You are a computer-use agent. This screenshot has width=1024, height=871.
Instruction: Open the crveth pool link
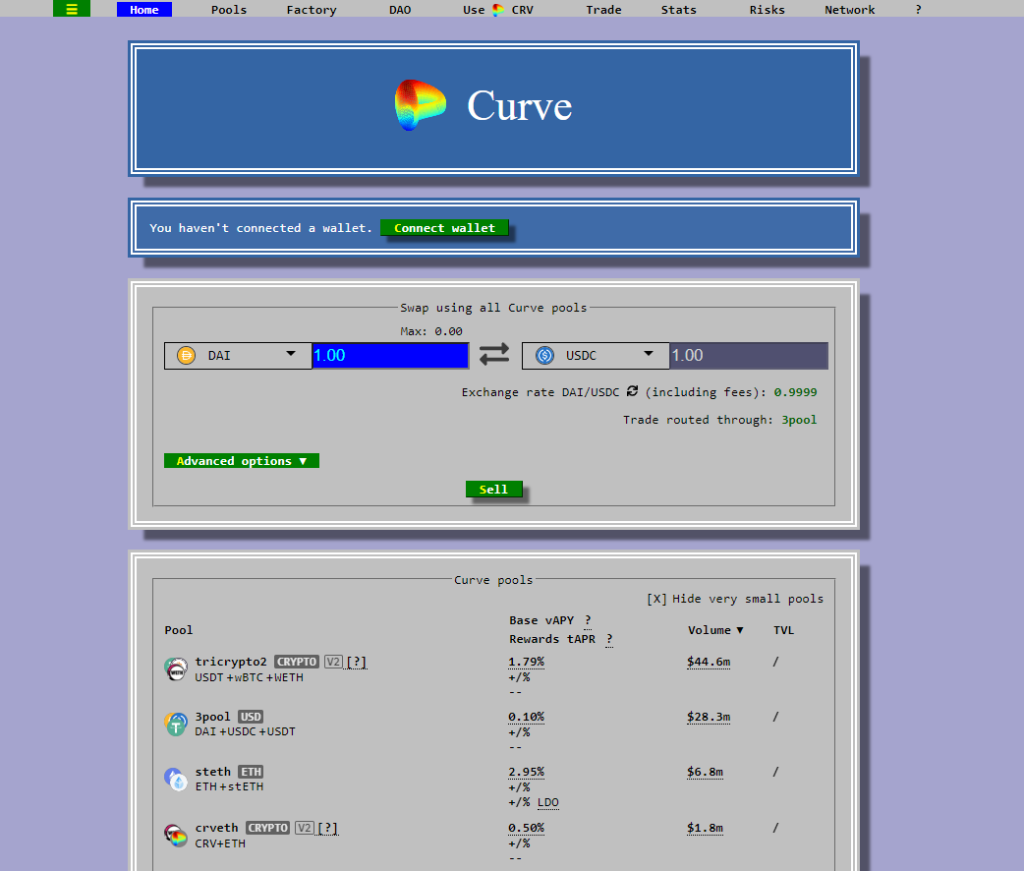point(217,828)
